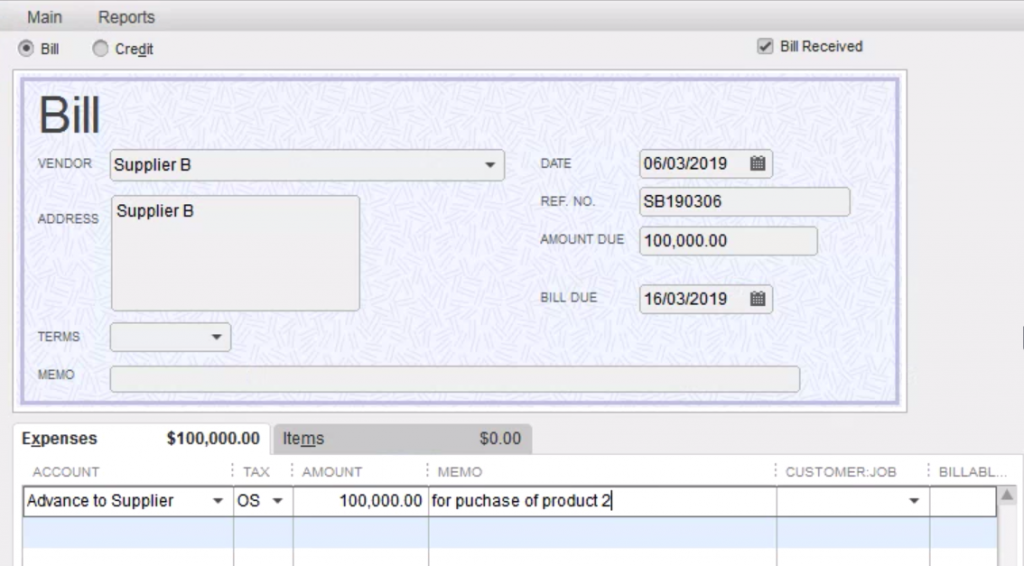Click the REF. NO. field SB190306
Viewport: 1024px width, 566px height.
click(743, 202)
